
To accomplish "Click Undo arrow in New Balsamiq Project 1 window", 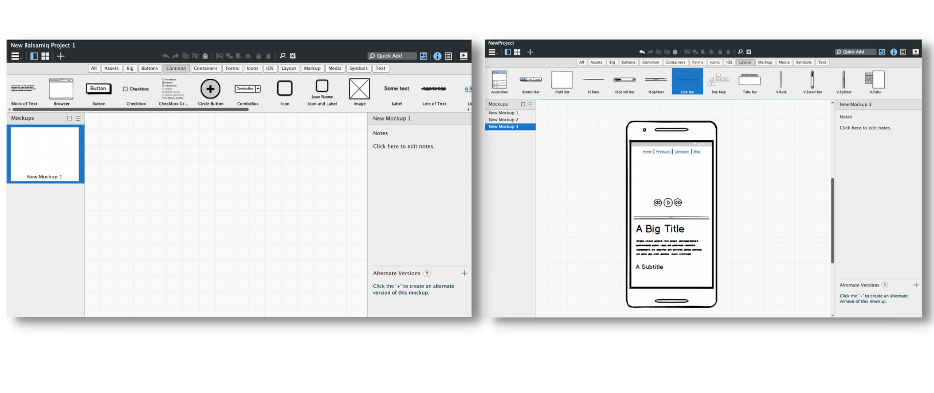I will [x=166, y=56].
